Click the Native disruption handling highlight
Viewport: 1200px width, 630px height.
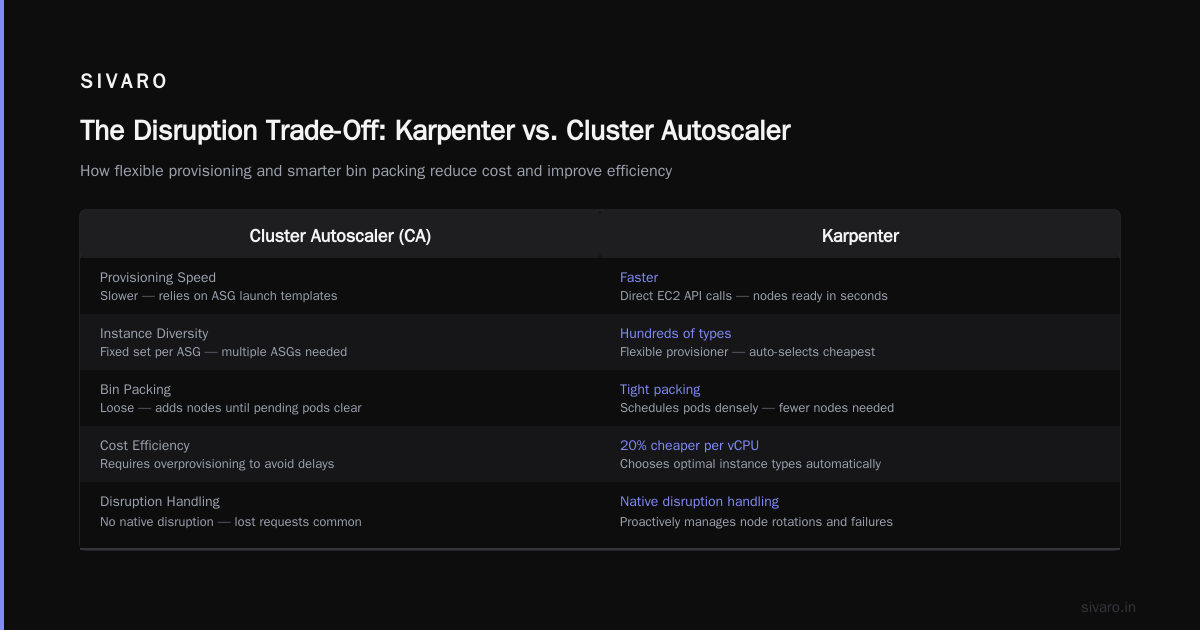(x=699, y=501)
